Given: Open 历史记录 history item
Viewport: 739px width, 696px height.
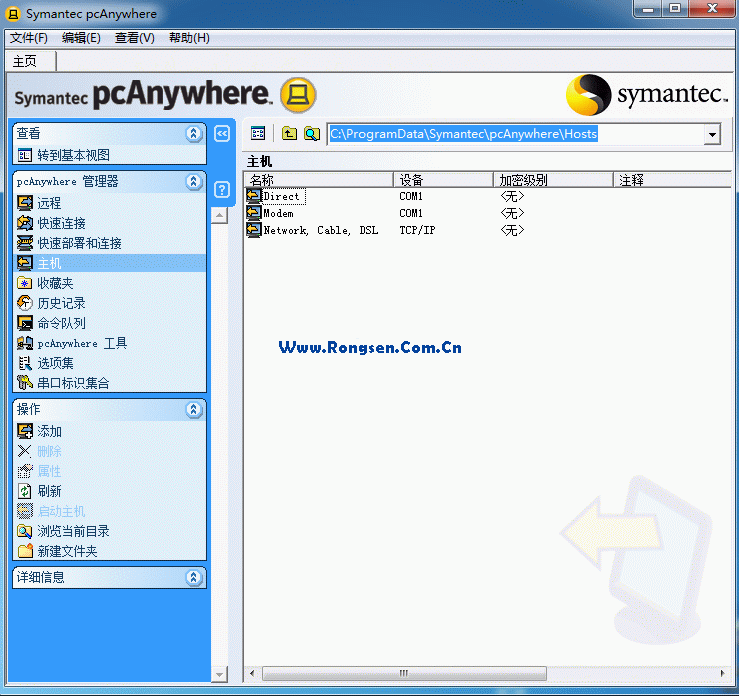Looking at the screenshot, I should point(61,303).
